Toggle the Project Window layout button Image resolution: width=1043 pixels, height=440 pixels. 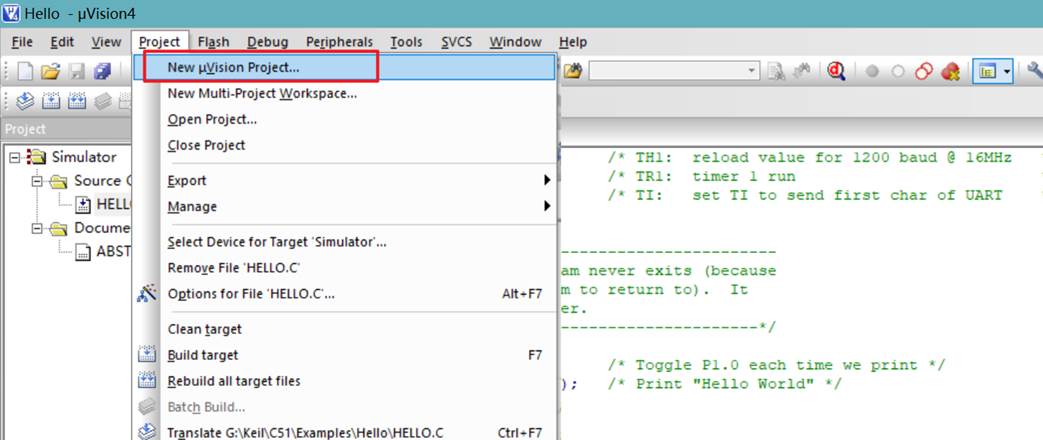[988, 71]
